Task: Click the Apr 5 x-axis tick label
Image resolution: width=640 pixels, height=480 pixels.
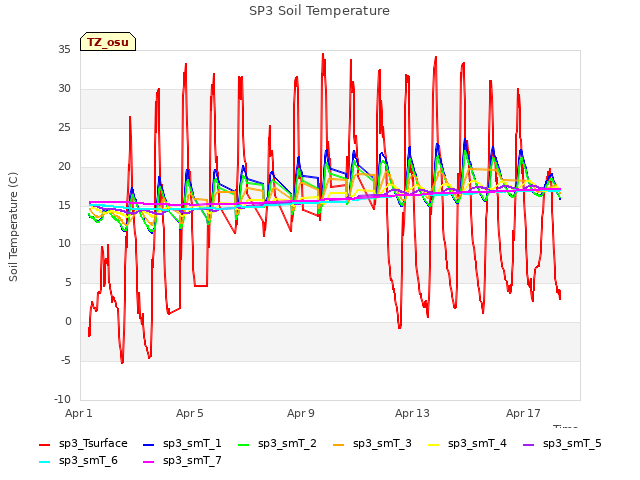Action: point(190,413)
